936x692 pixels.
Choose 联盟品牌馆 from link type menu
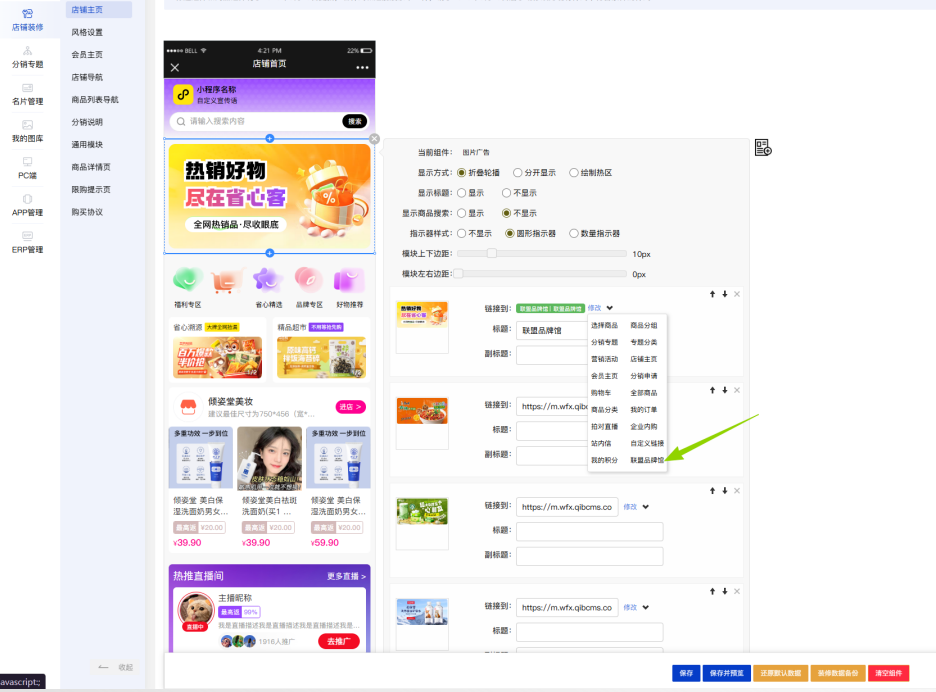[x=647, y=460]
